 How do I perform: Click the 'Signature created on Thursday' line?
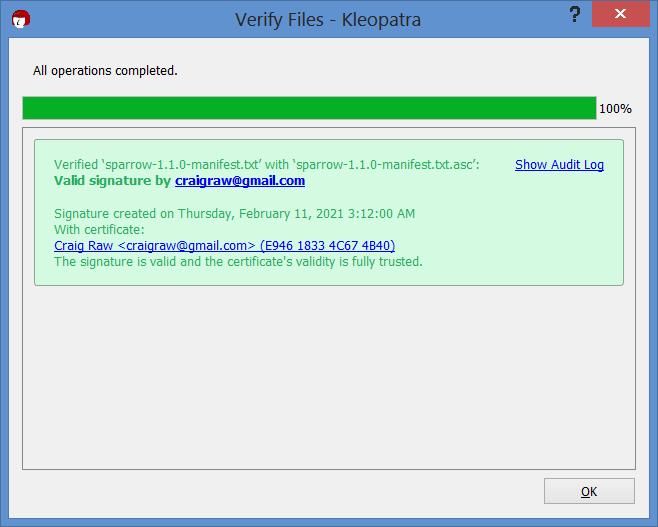coord(235,214)
